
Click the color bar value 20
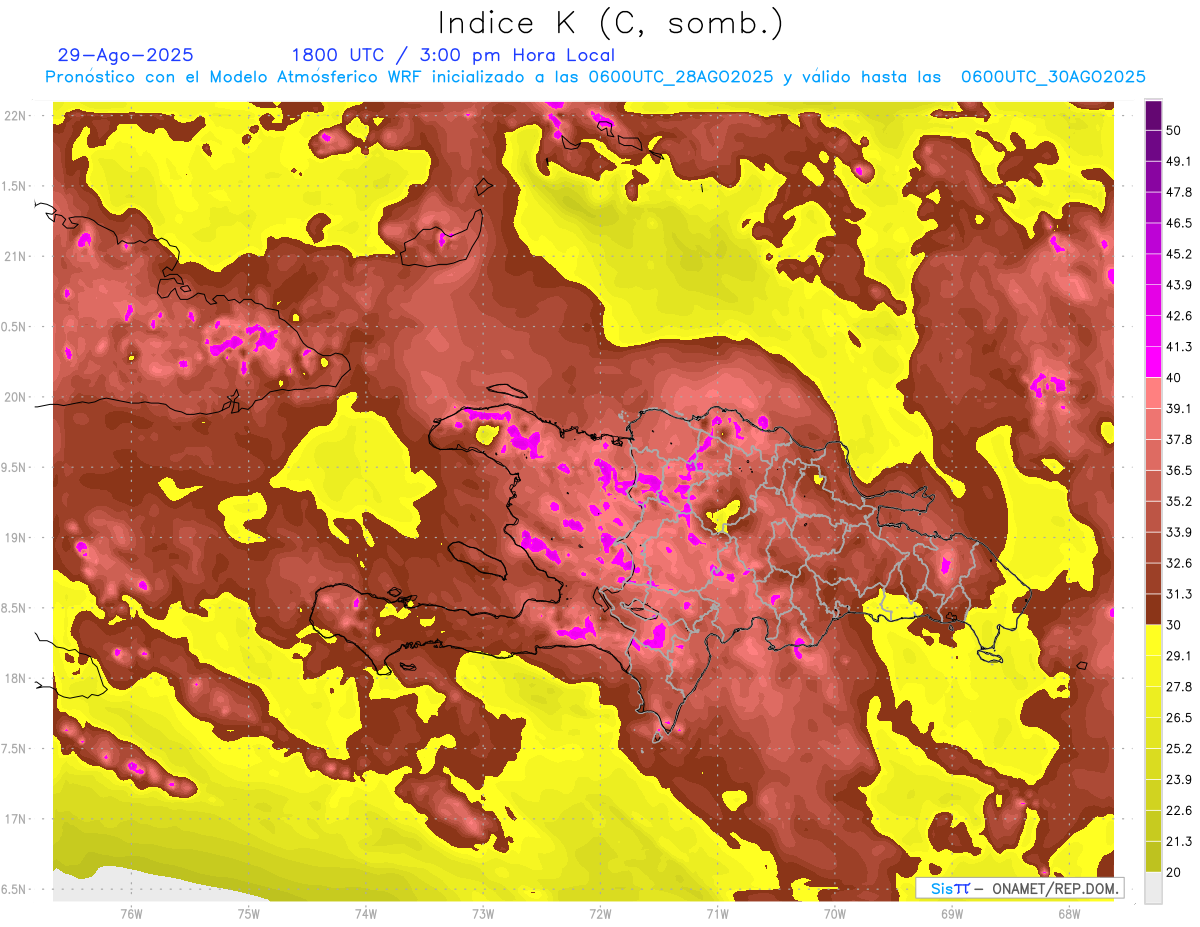point(1175,872)
